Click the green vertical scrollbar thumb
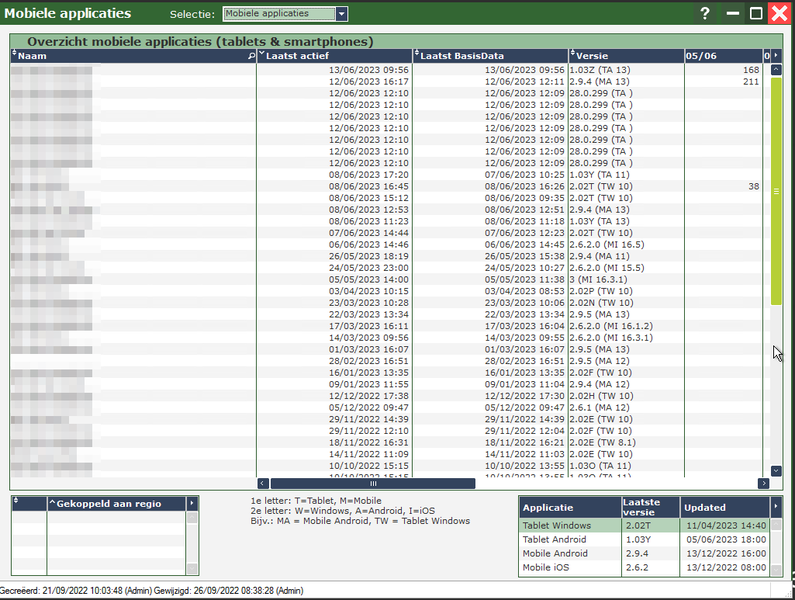 tap(776, 190)
